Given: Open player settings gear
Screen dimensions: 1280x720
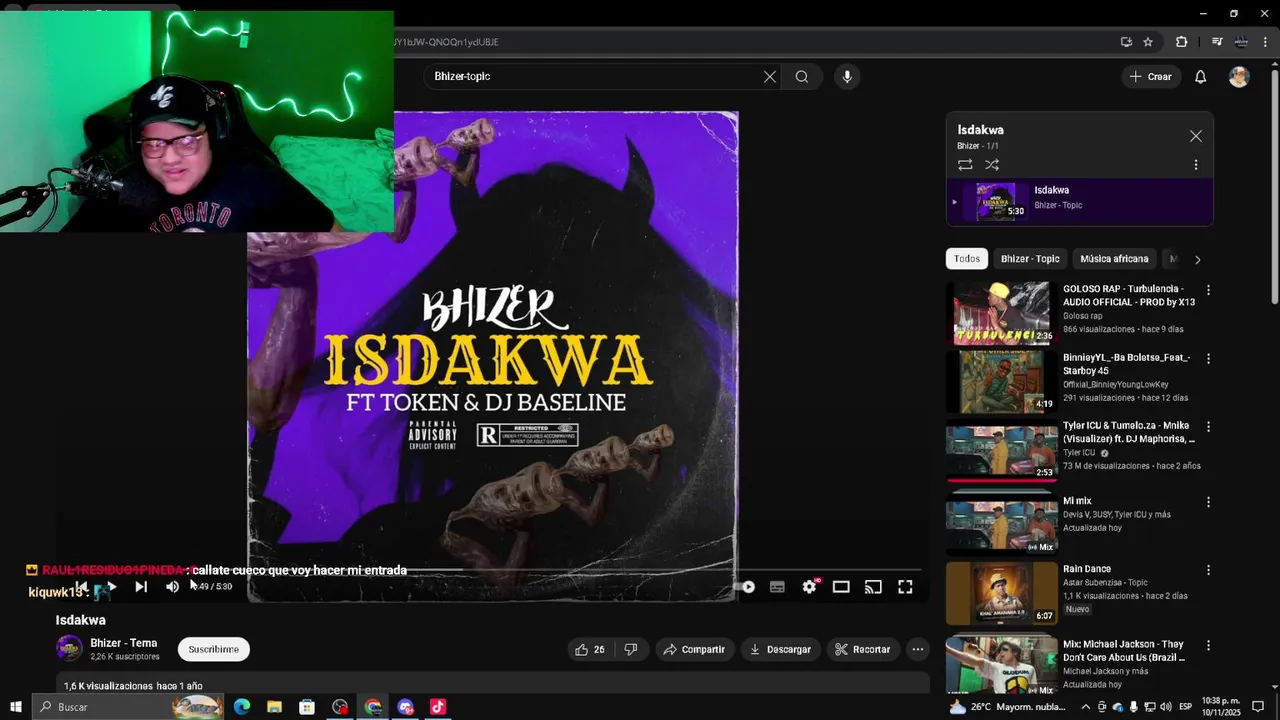Looking at the screenshot, I should [809, 587].
